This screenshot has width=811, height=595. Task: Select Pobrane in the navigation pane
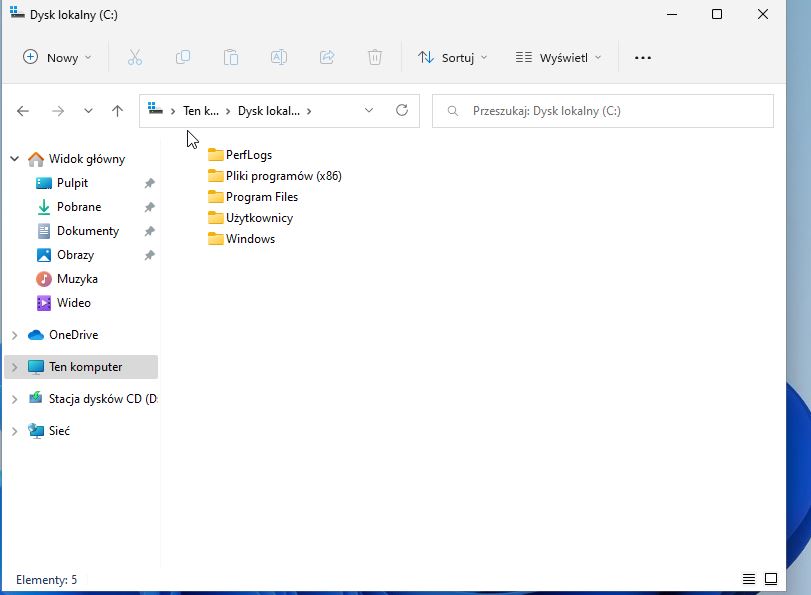coord(78,207)
